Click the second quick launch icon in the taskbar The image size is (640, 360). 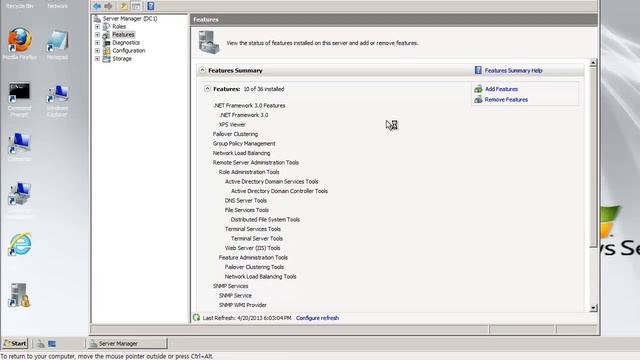click(x=52, y=344)
